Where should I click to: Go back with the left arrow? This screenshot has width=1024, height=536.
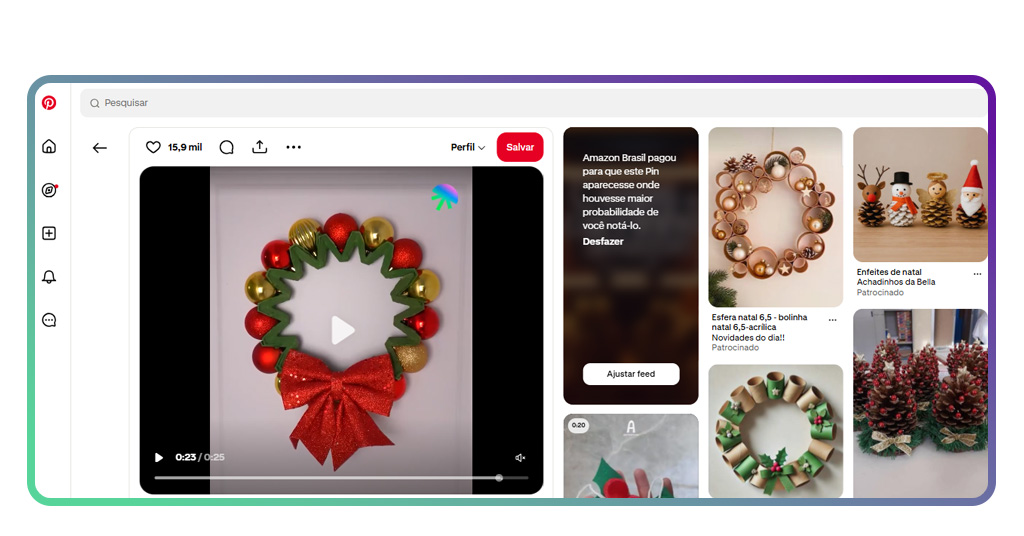(x=100, y=148)
